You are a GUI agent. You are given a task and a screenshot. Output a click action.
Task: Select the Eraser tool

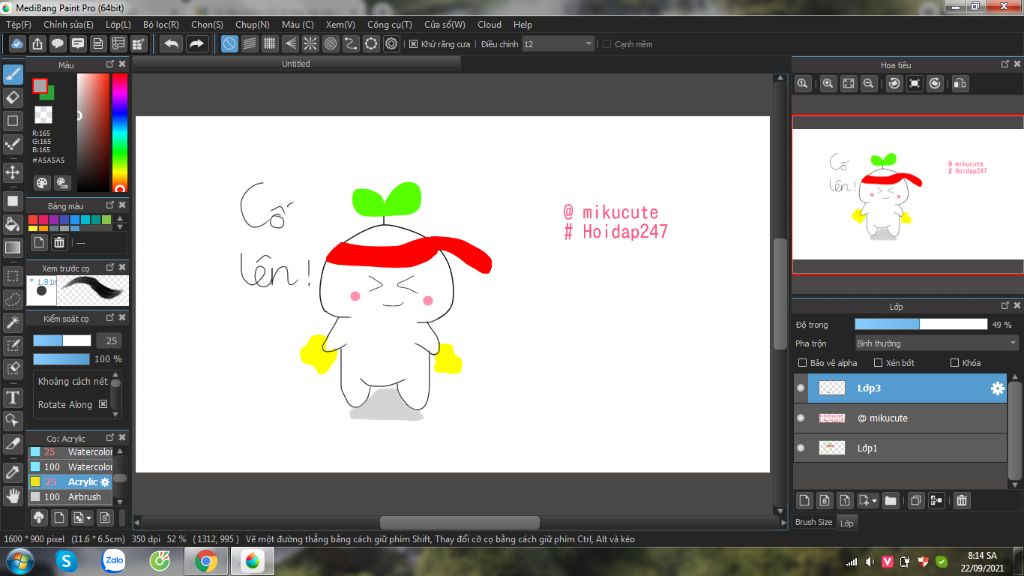click(x=12, y=98)
